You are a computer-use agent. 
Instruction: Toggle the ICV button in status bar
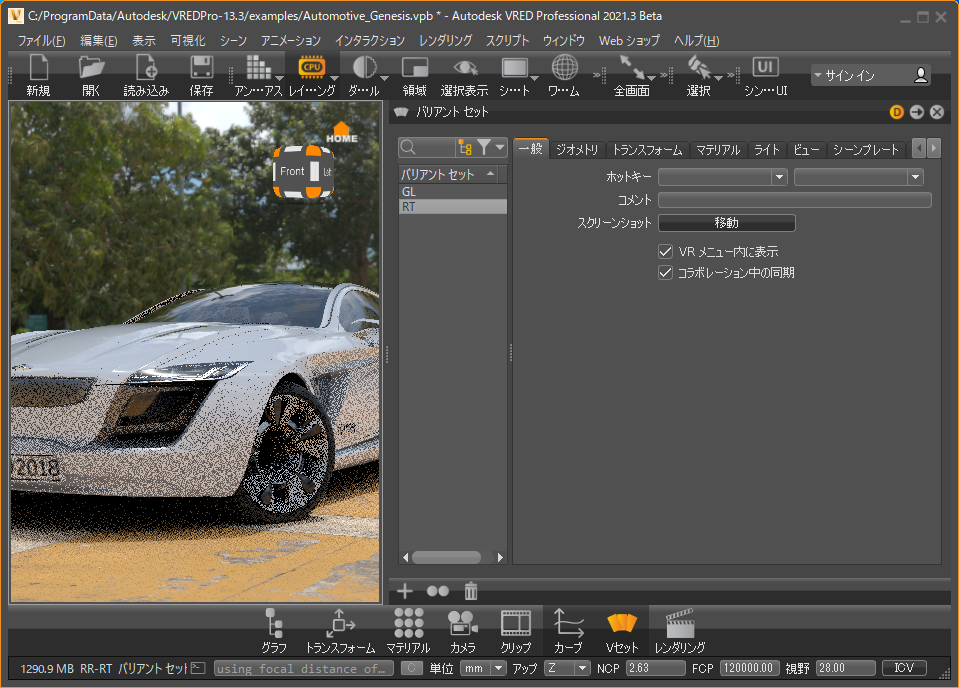[904, 668]
